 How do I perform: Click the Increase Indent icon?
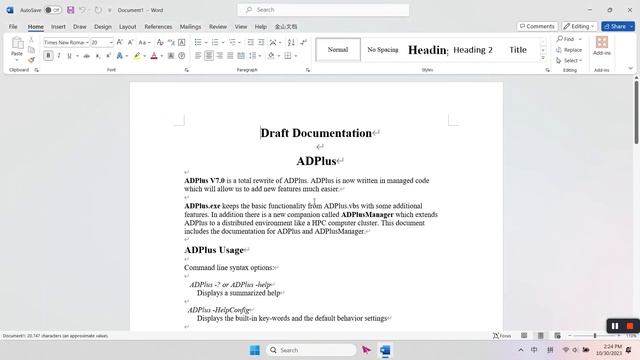261,42
